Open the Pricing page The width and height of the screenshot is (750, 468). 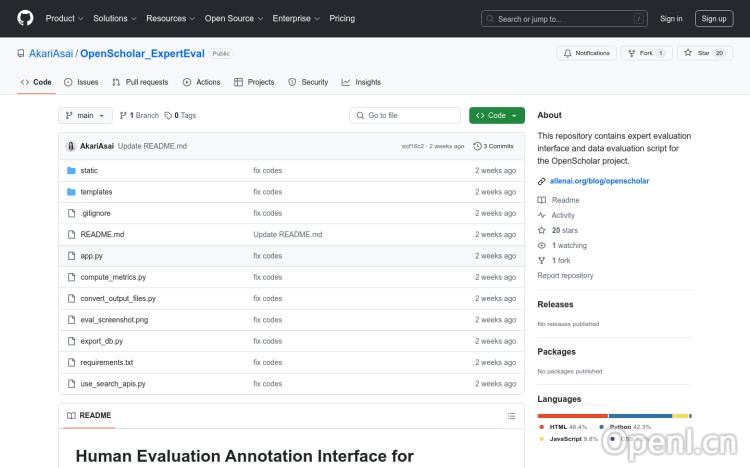[x=342, y=18]
